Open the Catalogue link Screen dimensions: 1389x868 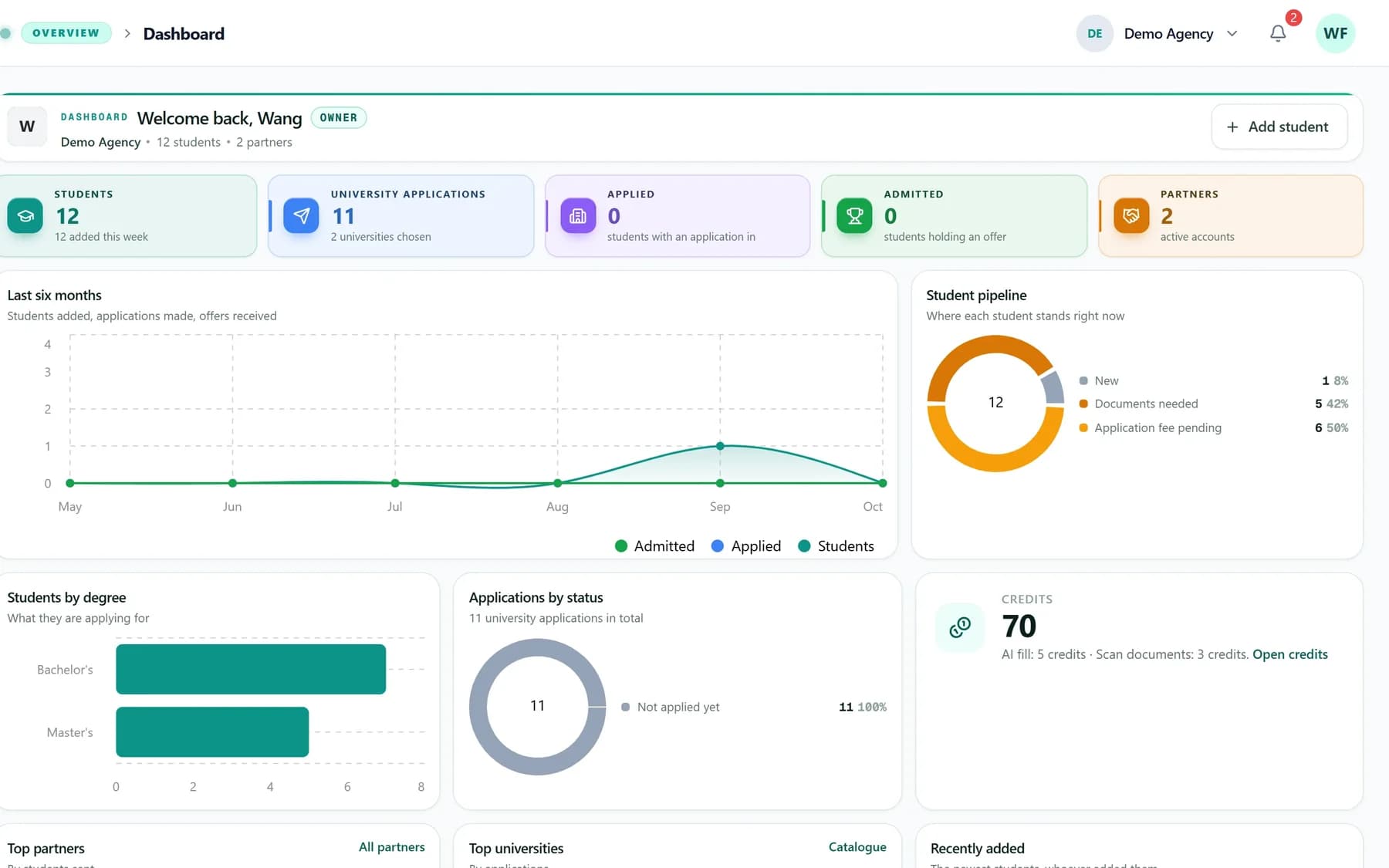(857, 847)
